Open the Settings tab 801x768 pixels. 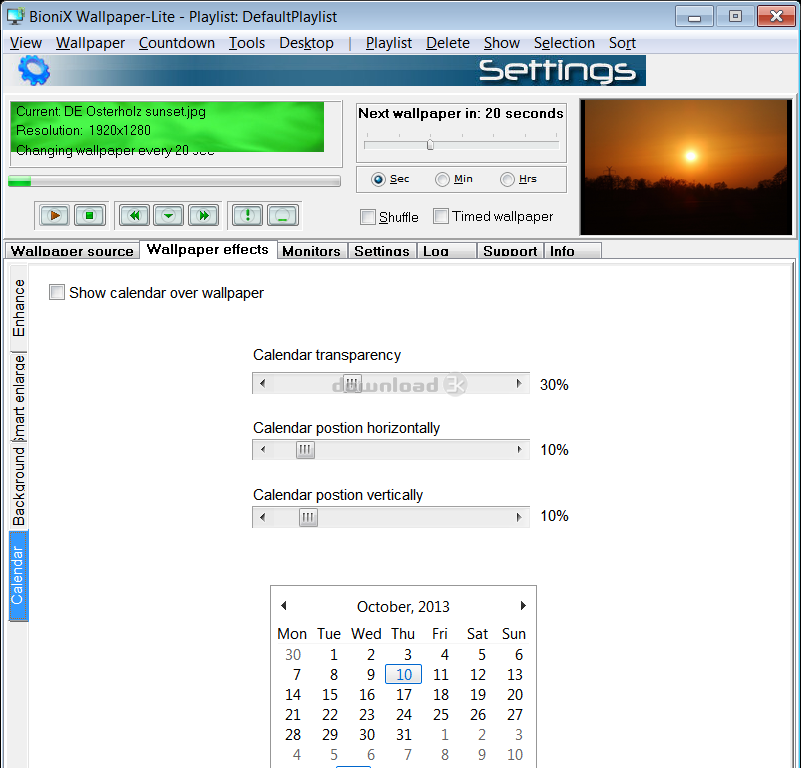click(x=382, y=251)
